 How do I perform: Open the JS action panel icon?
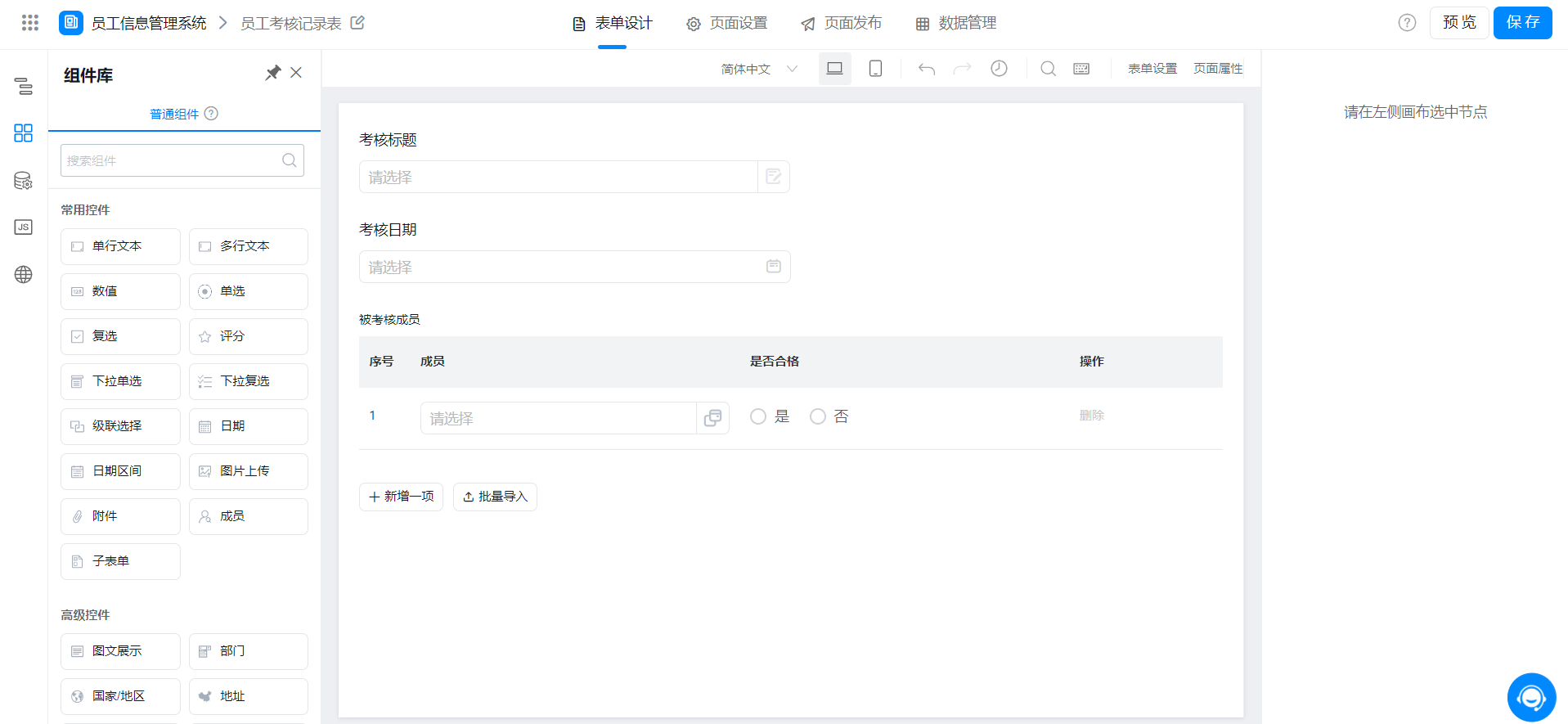[23, 227]
